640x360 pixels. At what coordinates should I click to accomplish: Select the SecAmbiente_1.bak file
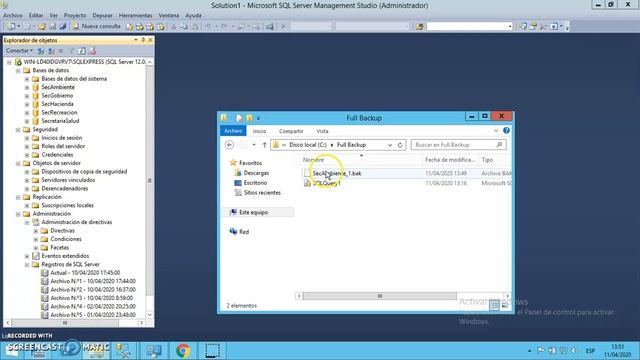click(337, 173)
